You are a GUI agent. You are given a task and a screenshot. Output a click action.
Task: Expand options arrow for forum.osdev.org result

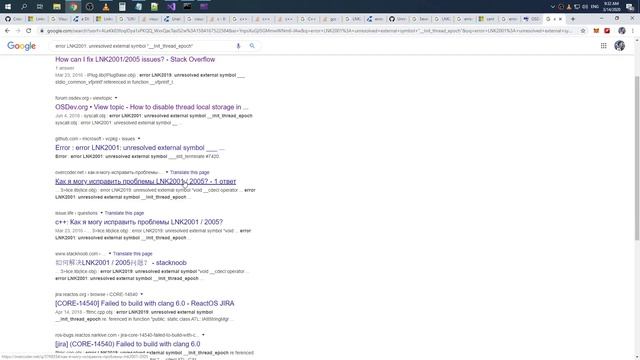pos(116,98)
